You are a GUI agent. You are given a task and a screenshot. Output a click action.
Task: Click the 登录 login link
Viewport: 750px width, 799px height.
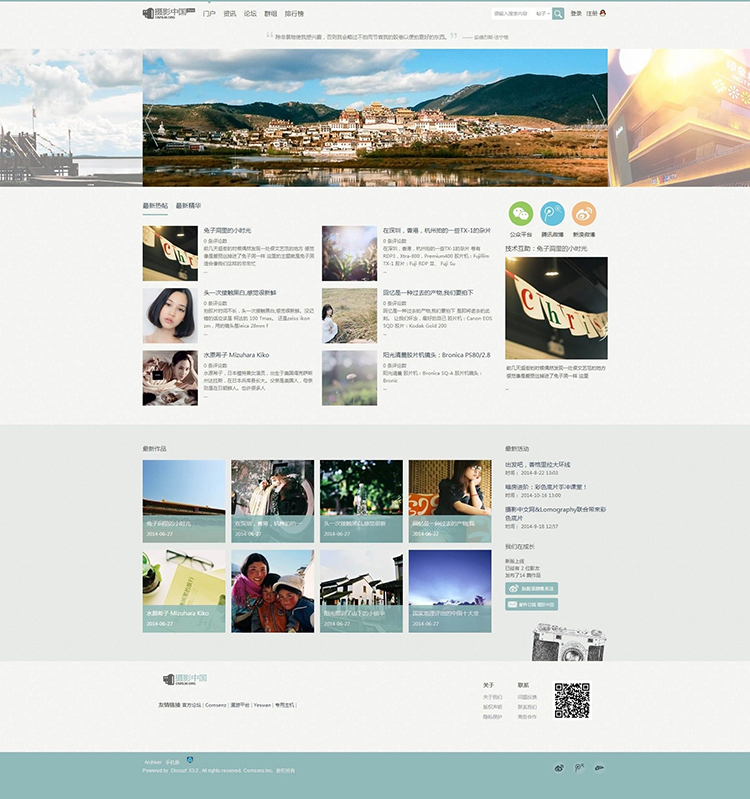(x=576, y=14)
